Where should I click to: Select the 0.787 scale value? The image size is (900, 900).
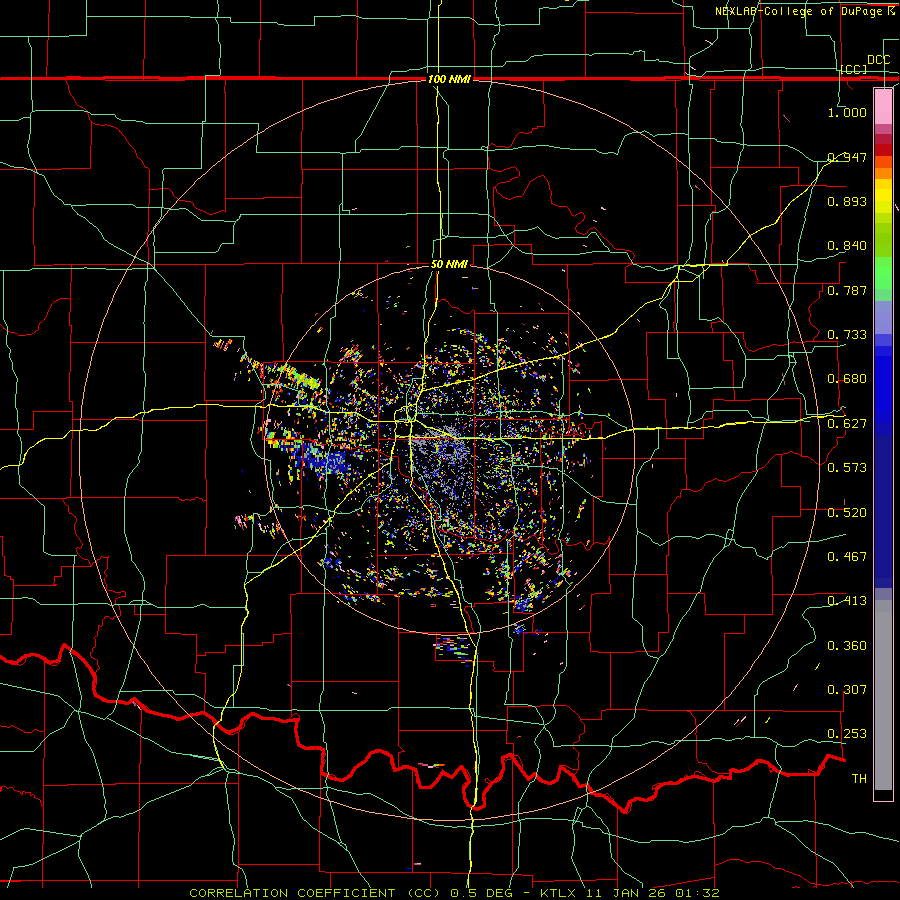point(847,290)
